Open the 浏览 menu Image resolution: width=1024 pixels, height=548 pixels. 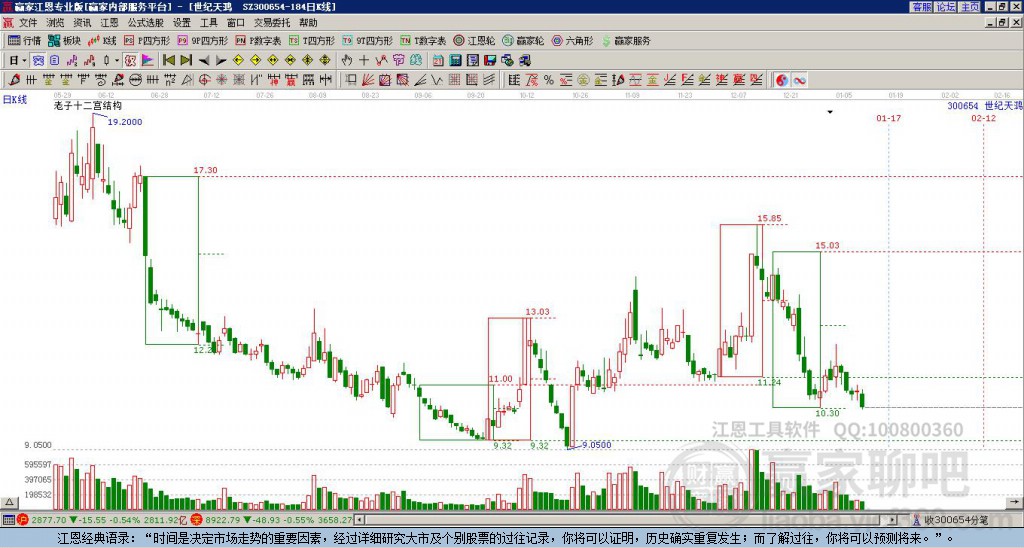[56, 23]
